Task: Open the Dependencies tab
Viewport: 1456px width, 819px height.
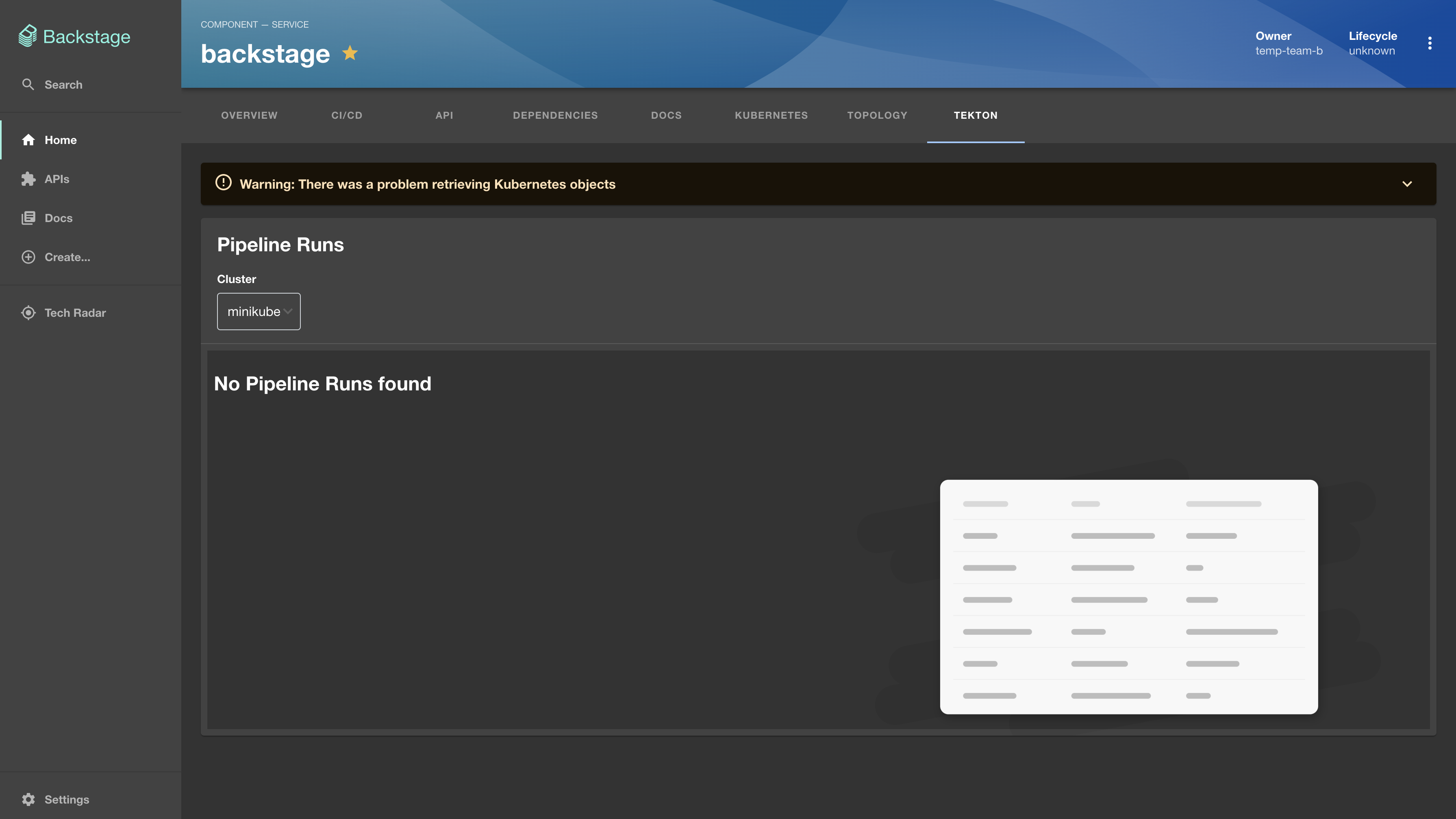Action: [x=555, y=115]
